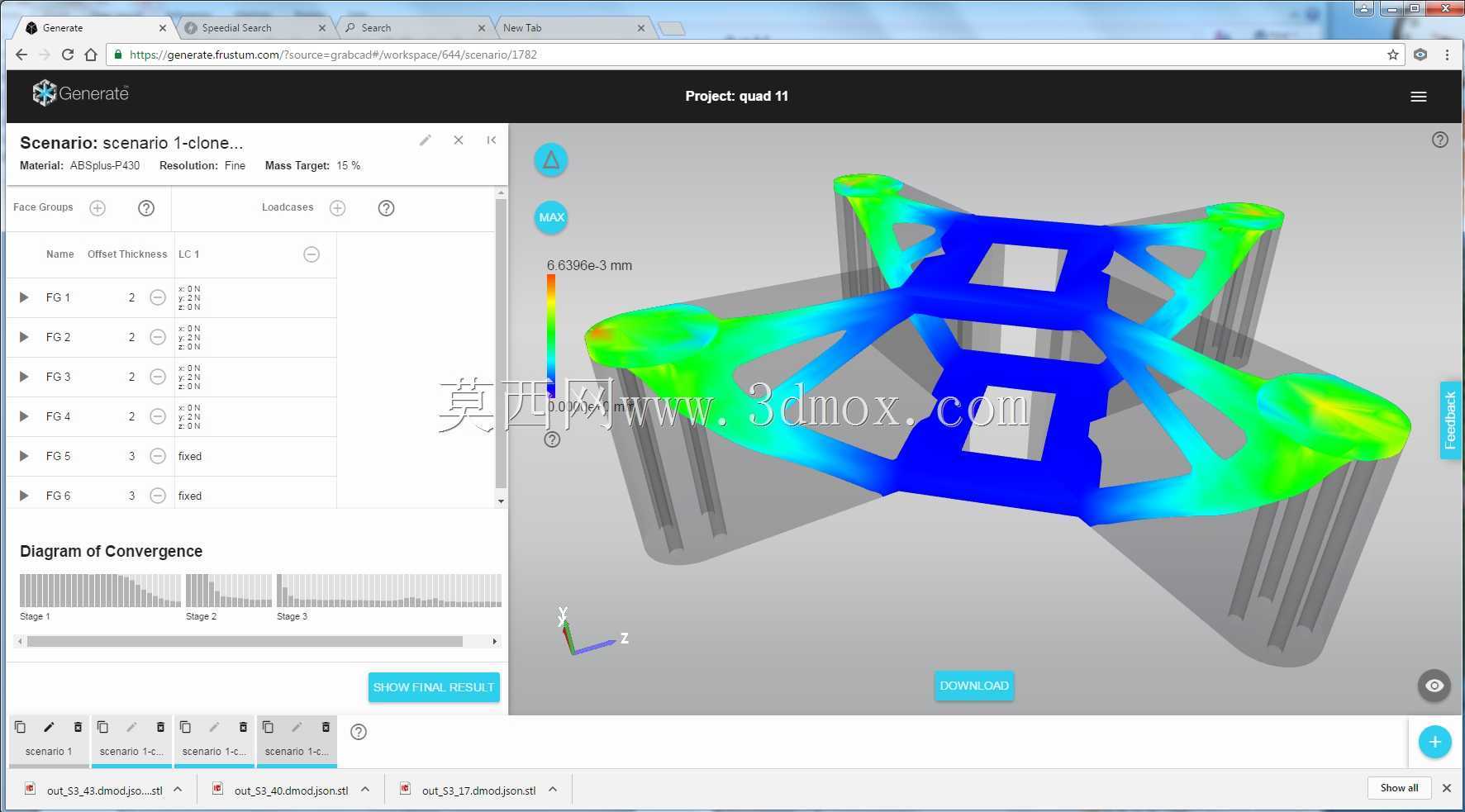Edit scenario 1 with pencil
This screenshot has width=1465, height=812.
[x=49, y=727]
